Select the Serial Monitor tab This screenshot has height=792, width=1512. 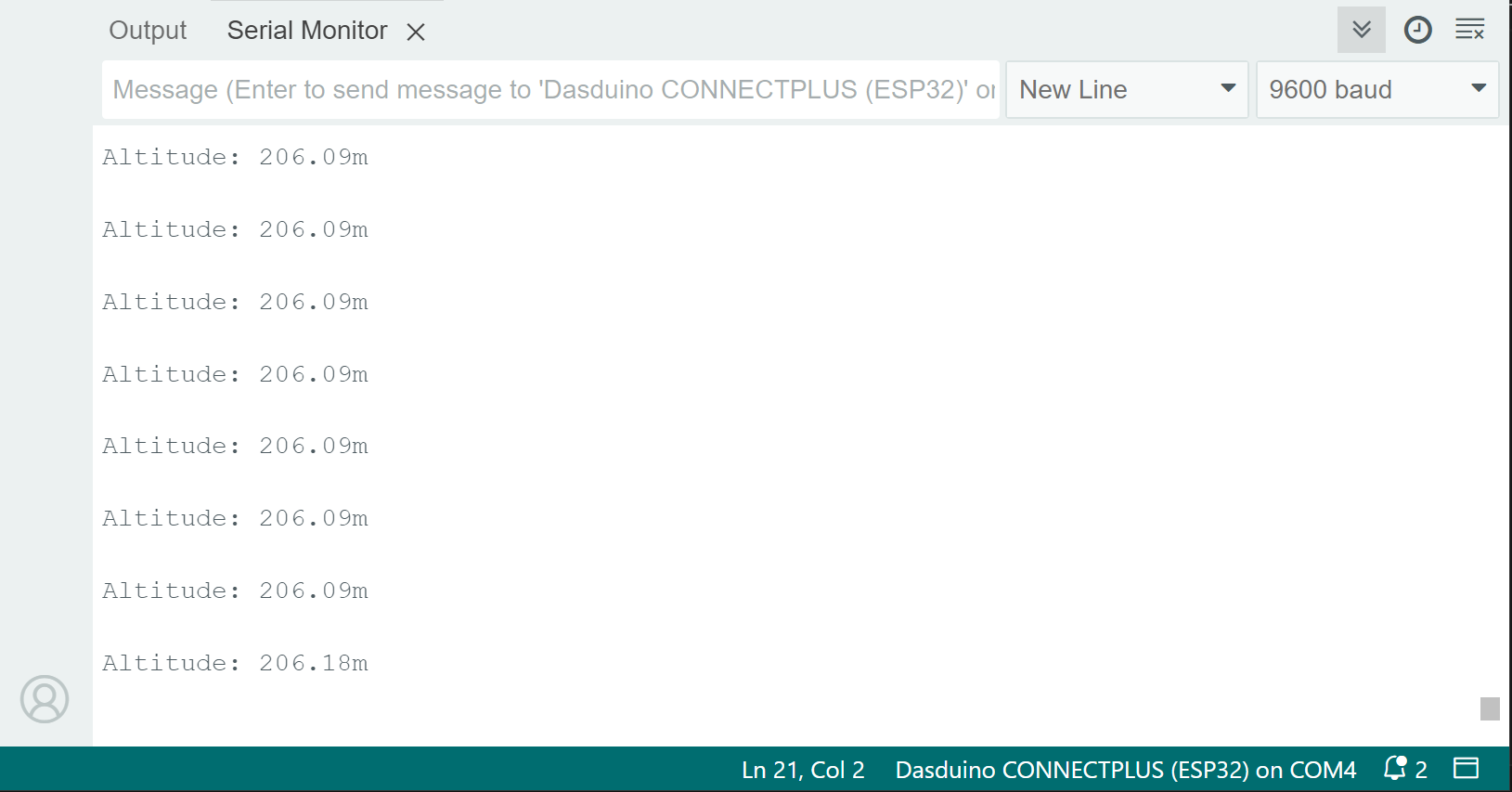pos(306,31)
